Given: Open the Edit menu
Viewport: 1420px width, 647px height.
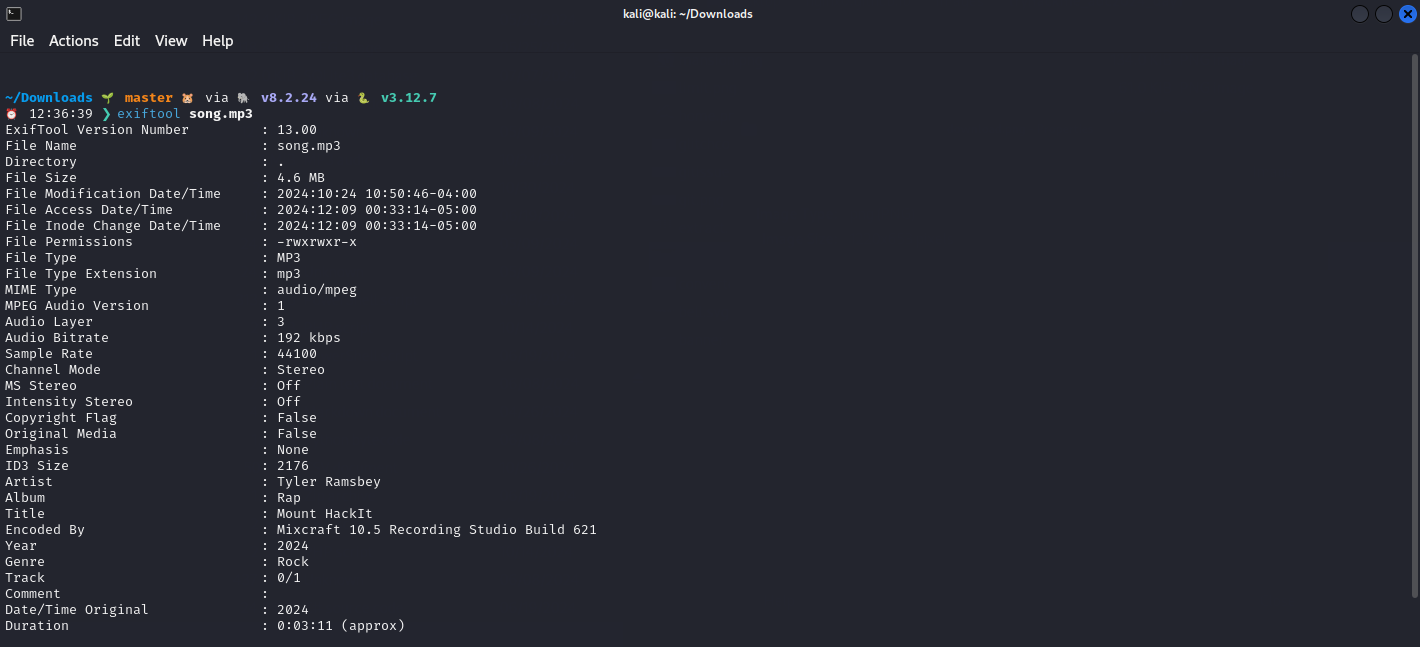Looking at the screenshot, I should pos(127,41).
